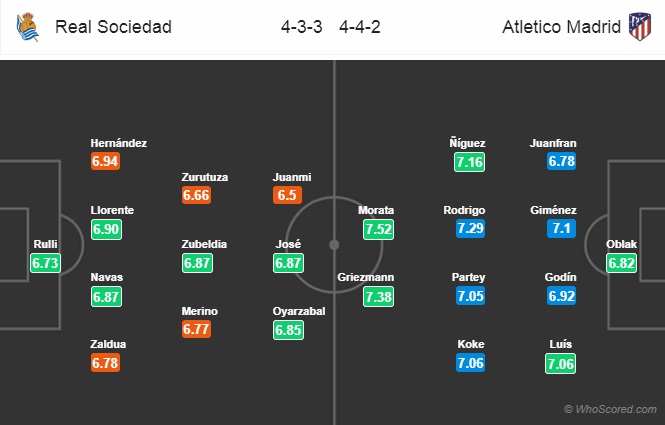Click the Zubeldia player name
Image resolution: width=665 pixels, height=425 pixels.
[206, 243]
